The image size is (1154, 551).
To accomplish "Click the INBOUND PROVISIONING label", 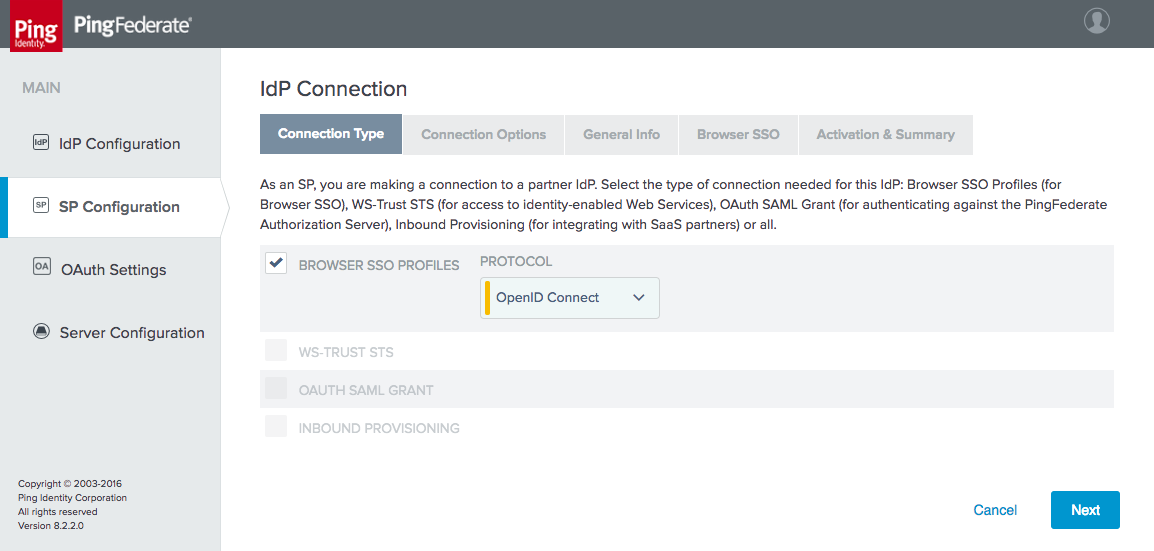I will click(x=379, y=428).
